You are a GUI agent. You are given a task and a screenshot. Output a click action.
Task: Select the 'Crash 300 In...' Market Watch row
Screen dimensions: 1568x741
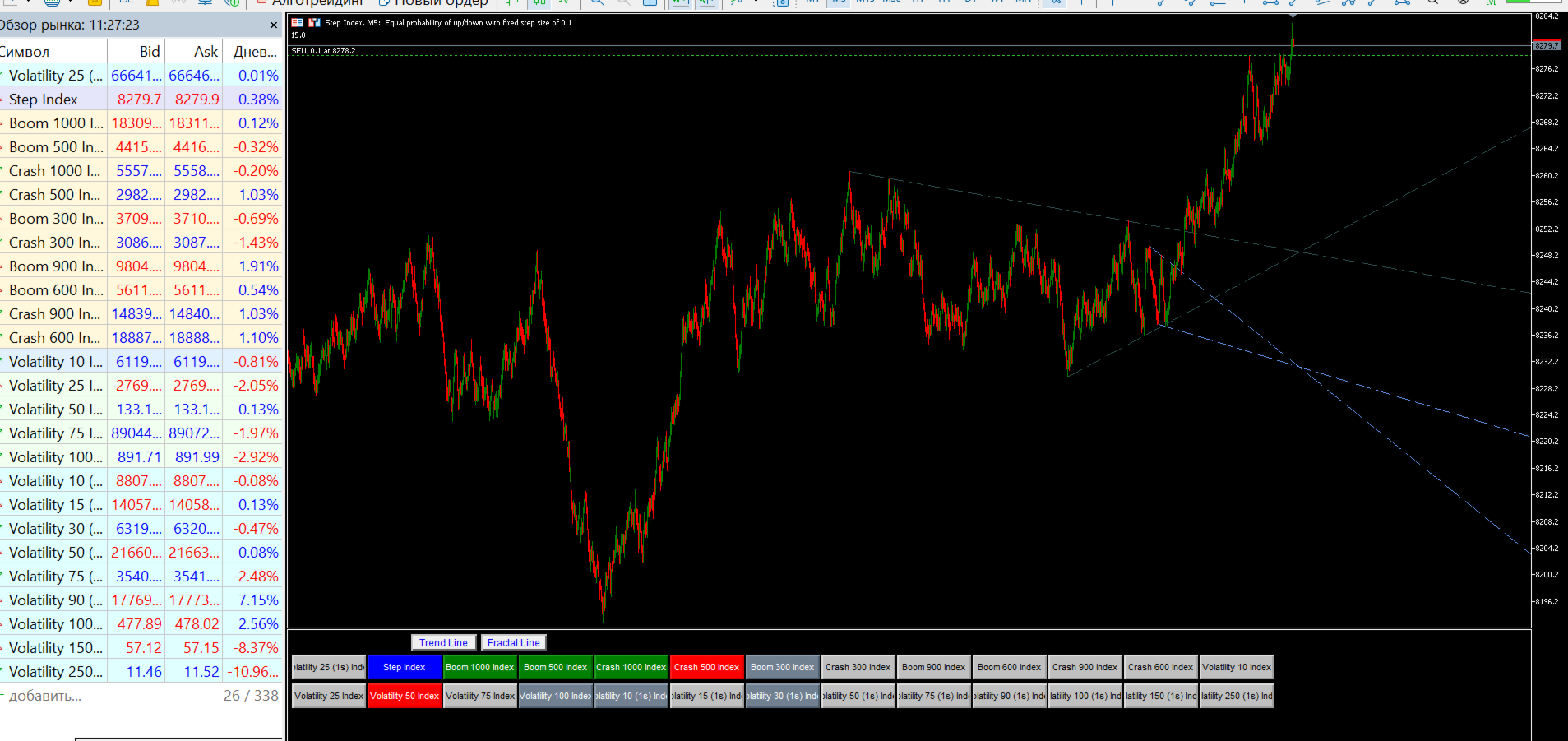point(141,242)
